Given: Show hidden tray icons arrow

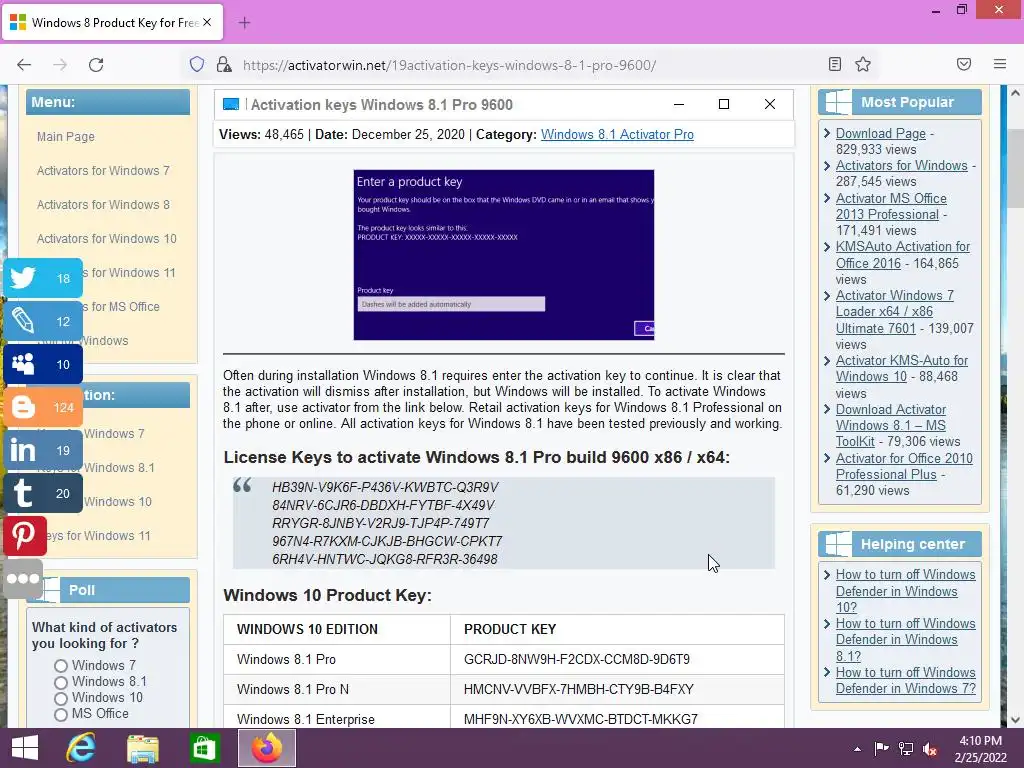Looking at the screenshot, I should click(x=857, y=749).
